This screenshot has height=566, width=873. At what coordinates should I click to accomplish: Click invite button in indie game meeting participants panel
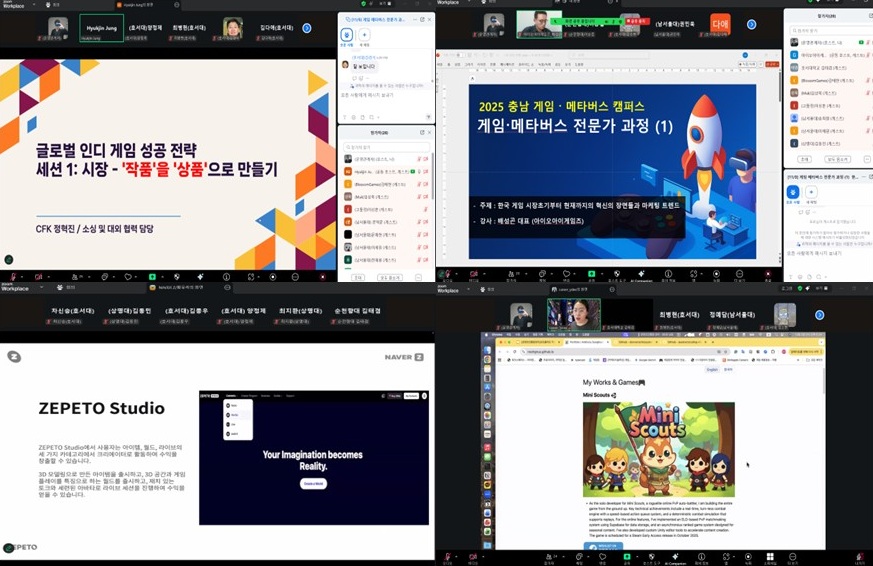click(x=358, y=277)
